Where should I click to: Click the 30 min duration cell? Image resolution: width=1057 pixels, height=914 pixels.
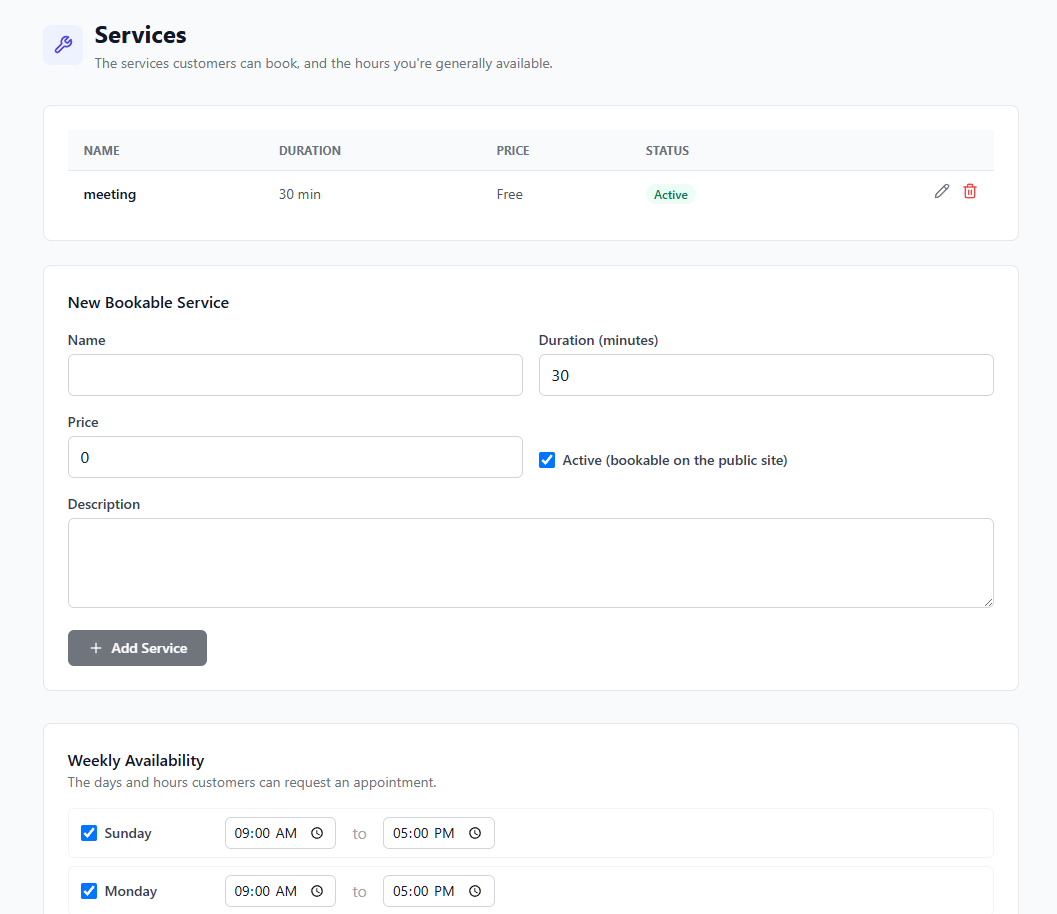coord(300,194)
